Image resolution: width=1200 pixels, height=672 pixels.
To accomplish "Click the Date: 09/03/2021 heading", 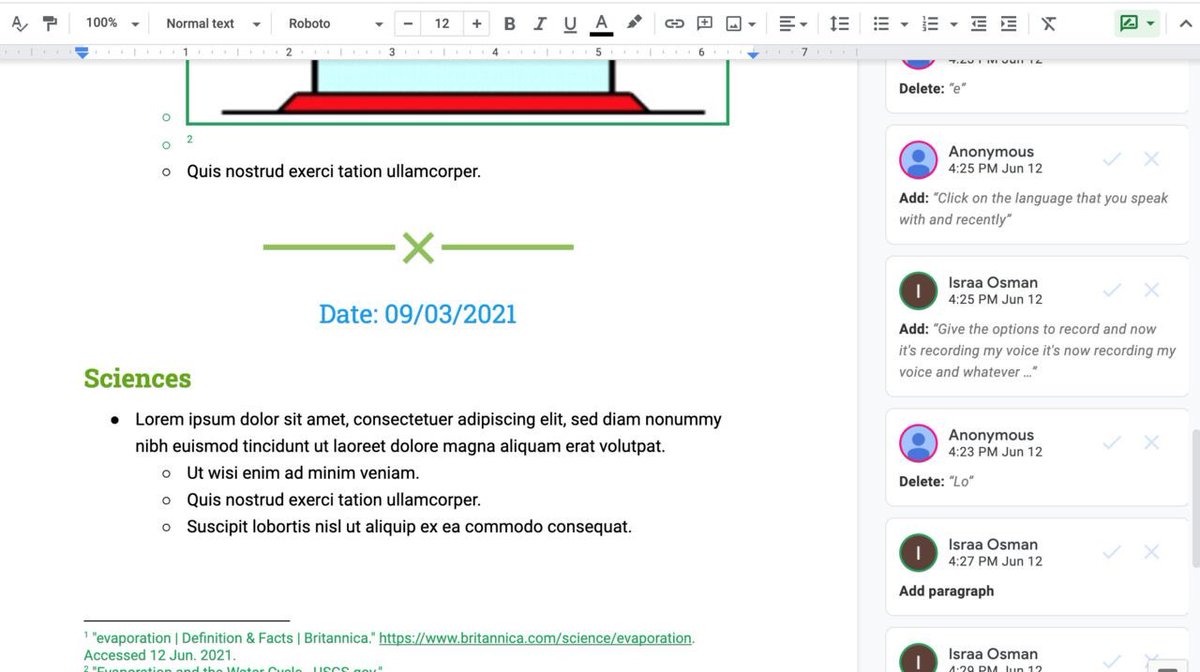I will [418, 314].
